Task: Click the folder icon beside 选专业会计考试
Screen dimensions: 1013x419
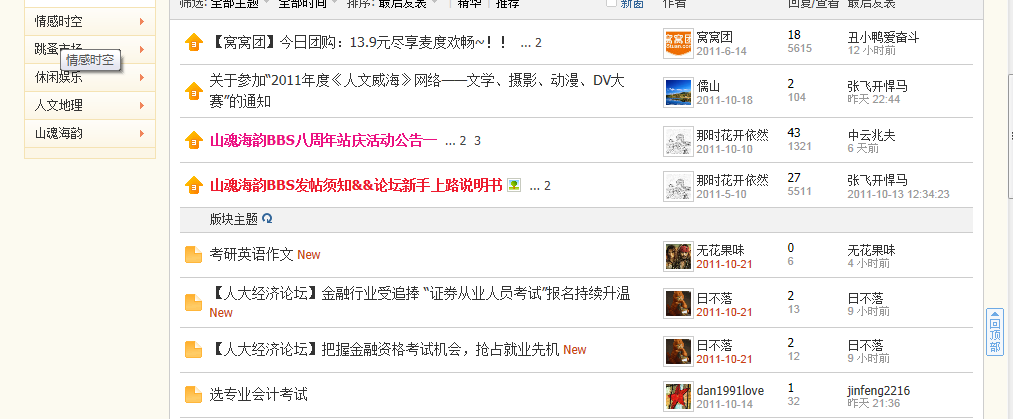Action: (194, 394)
